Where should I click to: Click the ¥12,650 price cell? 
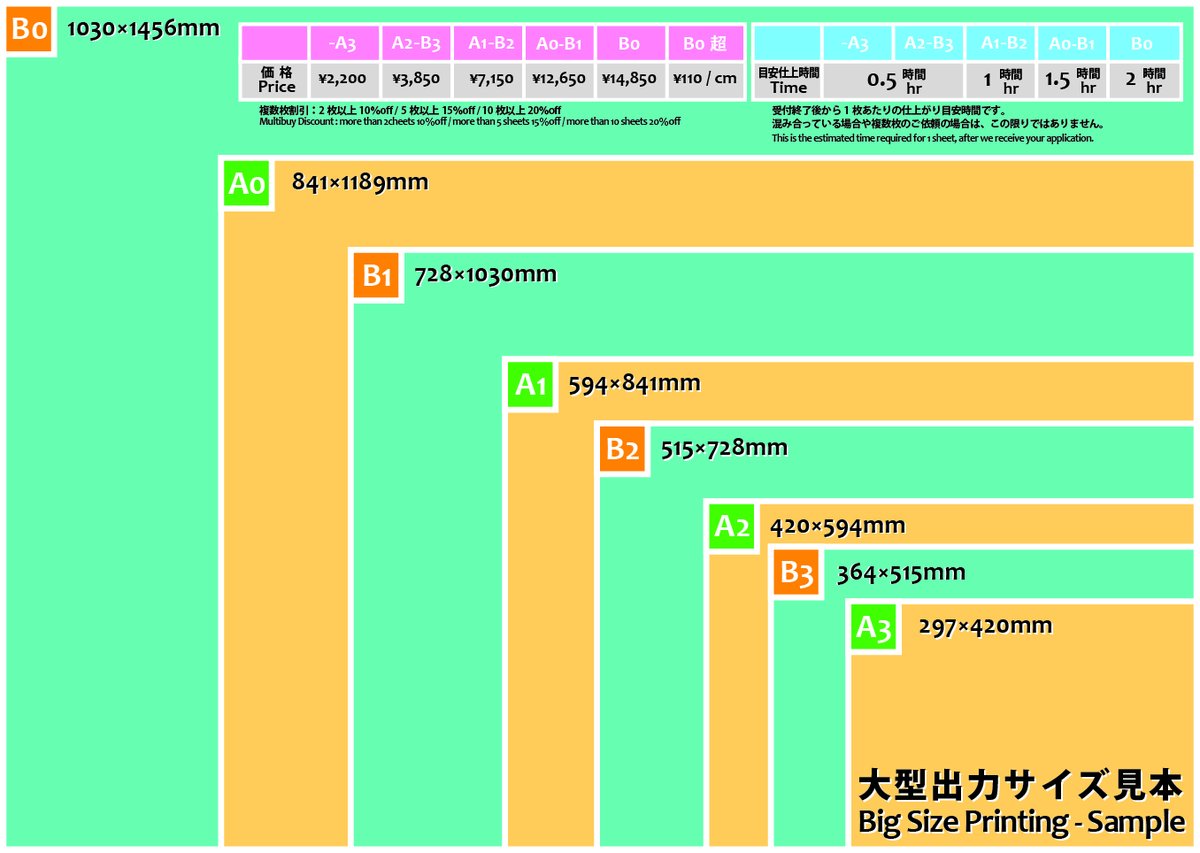tap(559, 80)
